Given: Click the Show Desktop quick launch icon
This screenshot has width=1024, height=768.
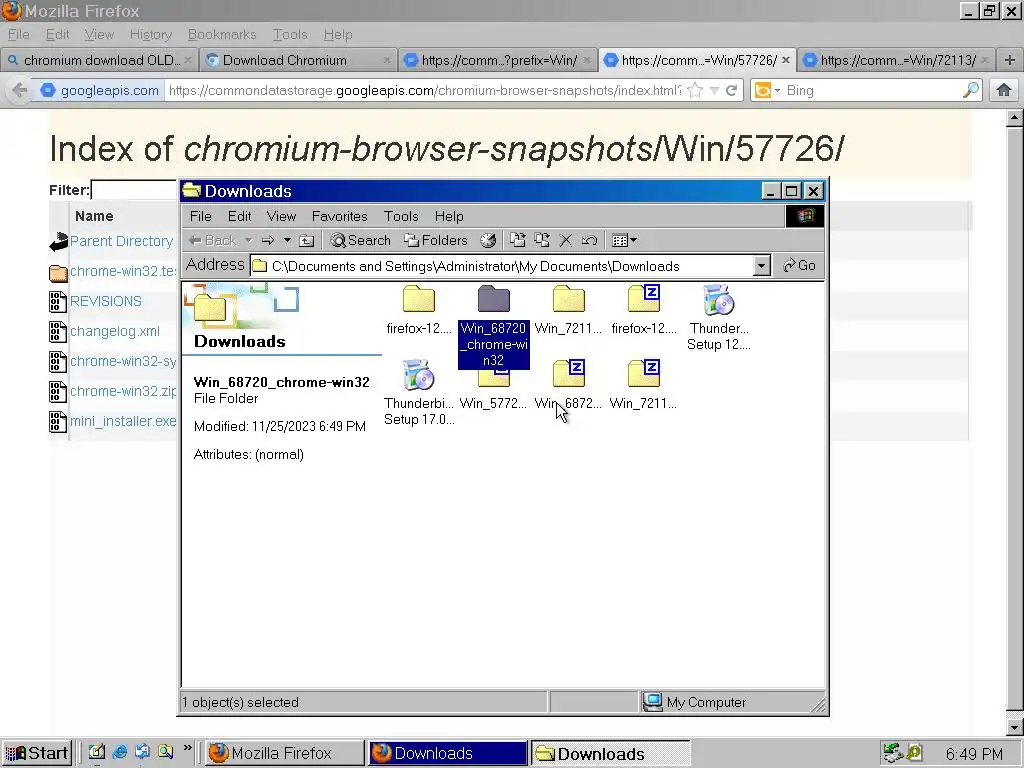Looking at the screenshot, I should (x=97, y=752).
